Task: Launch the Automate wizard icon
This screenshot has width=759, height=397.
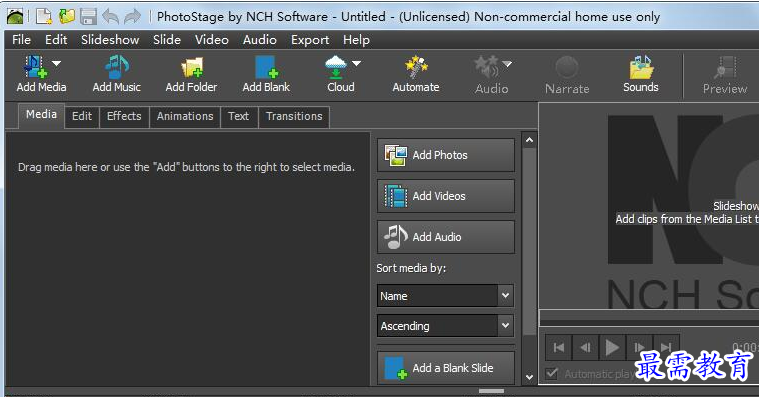Action: [x=416, y=74]
